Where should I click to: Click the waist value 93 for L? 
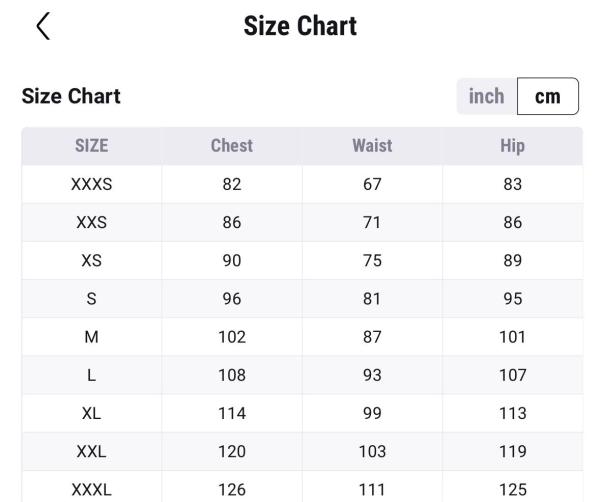click(x=372, y=375)
